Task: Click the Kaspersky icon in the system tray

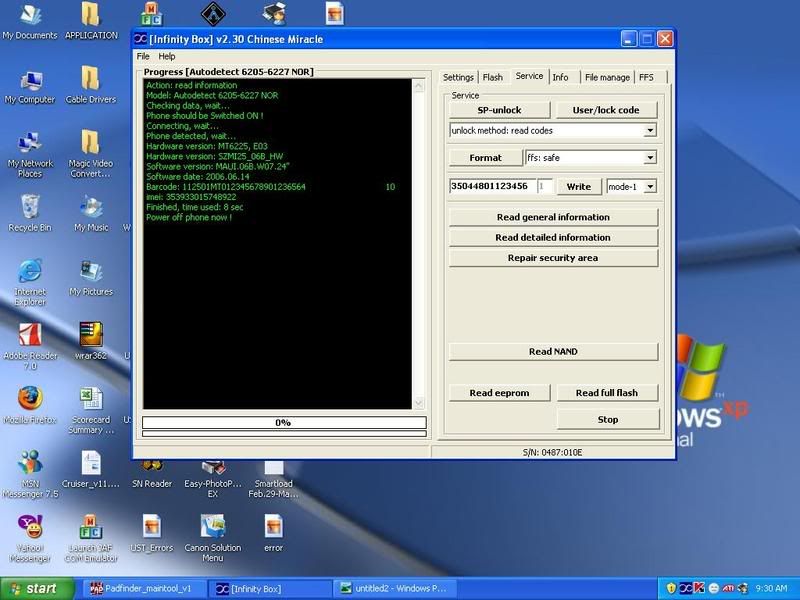Action: click(699, 588)
